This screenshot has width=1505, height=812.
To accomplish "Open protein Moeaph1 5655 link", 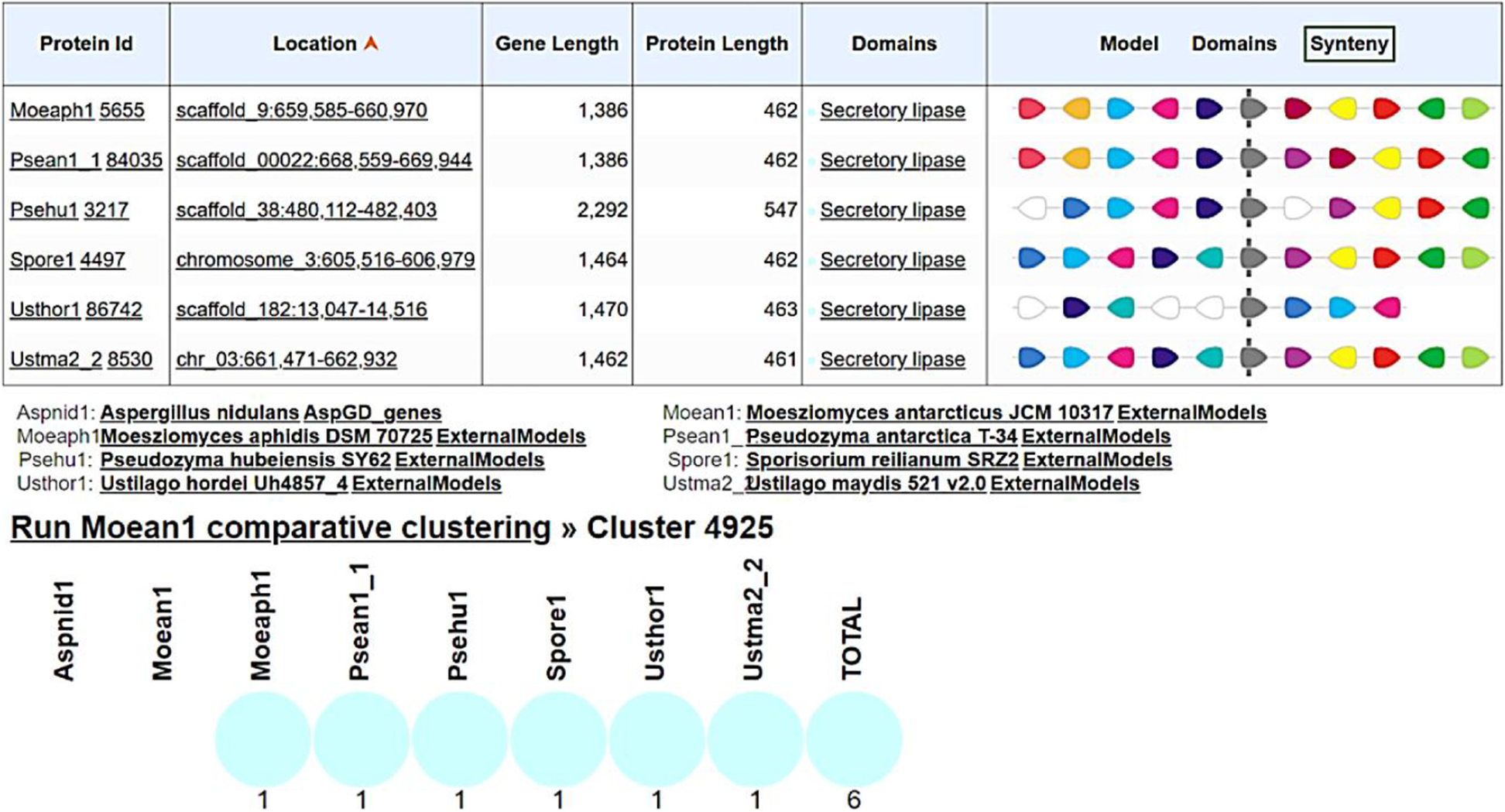I will point(77,110).
